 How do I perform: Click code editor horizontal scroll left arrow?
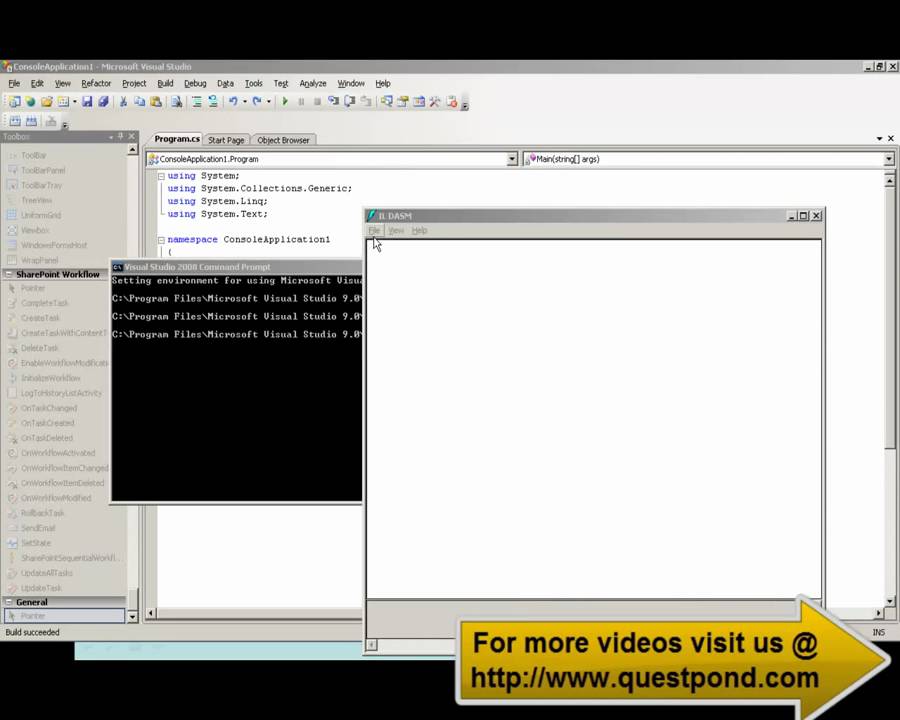tap(151, 613)
